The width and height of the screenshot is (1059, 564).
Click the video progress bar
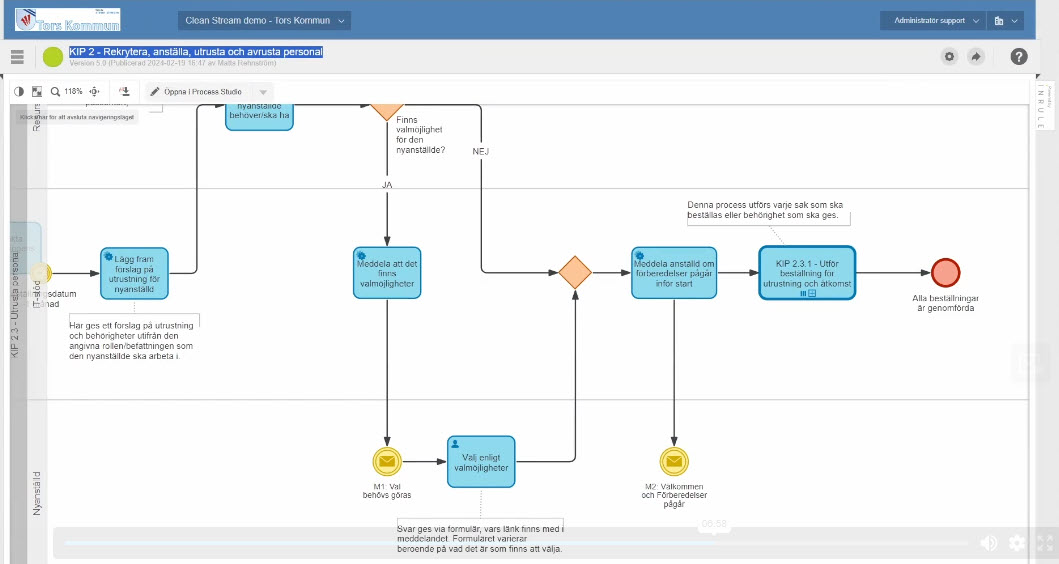(x=500, y=543)
